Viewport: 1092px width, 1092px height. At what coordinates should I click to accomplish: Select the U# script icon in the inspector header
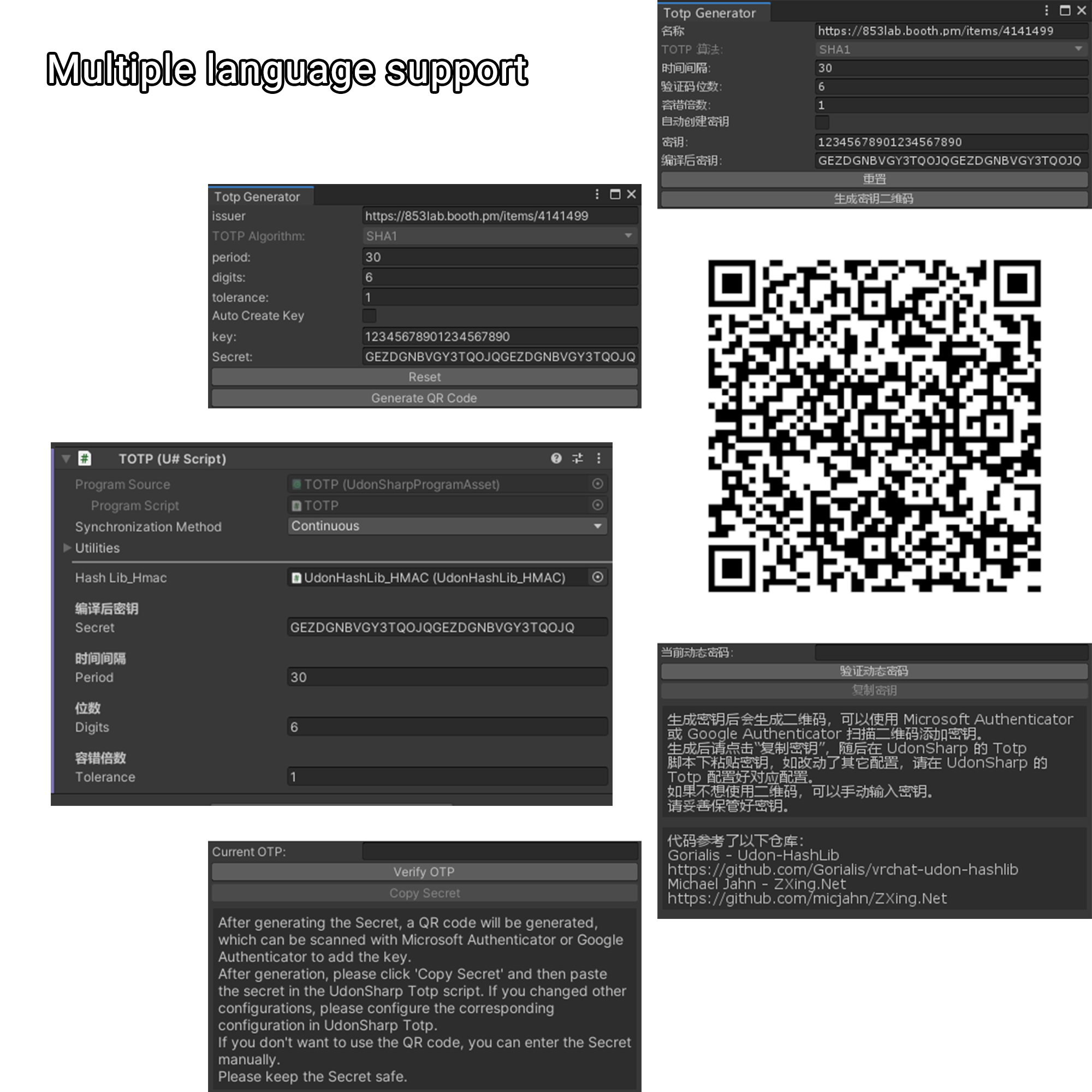point(84,459)
